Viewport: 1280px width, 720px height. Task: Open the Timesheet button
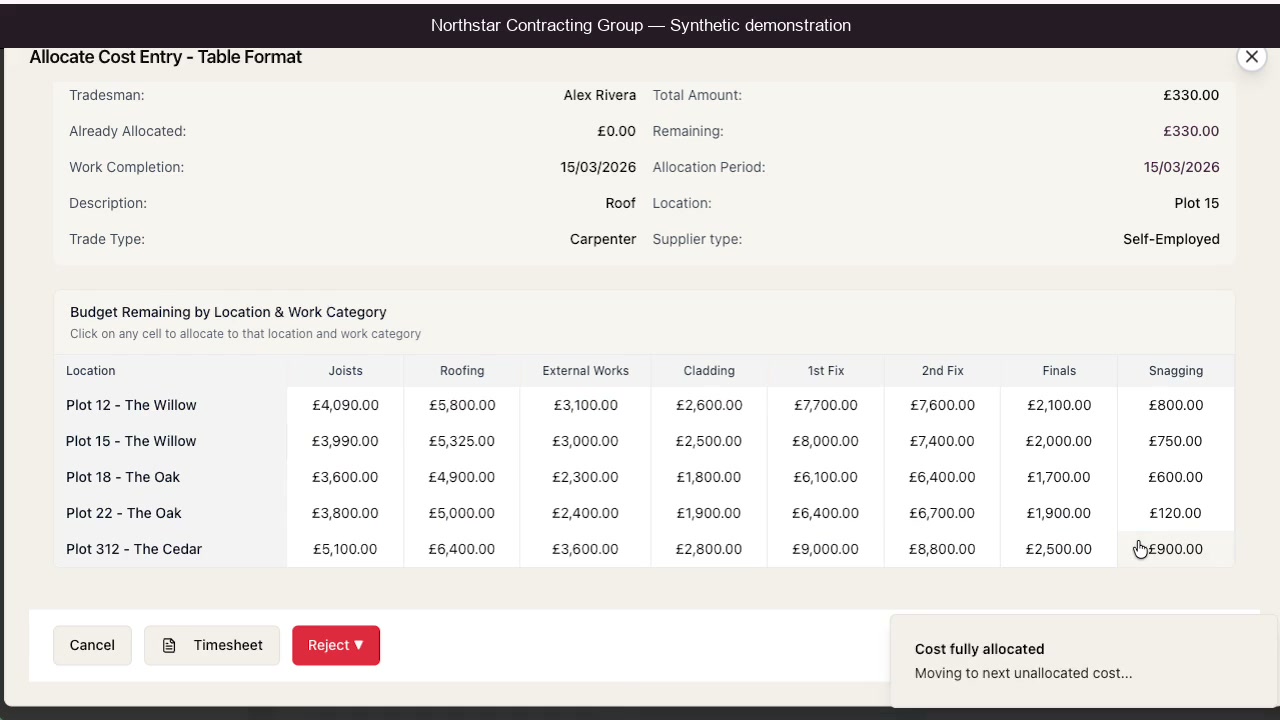point(212,645)
